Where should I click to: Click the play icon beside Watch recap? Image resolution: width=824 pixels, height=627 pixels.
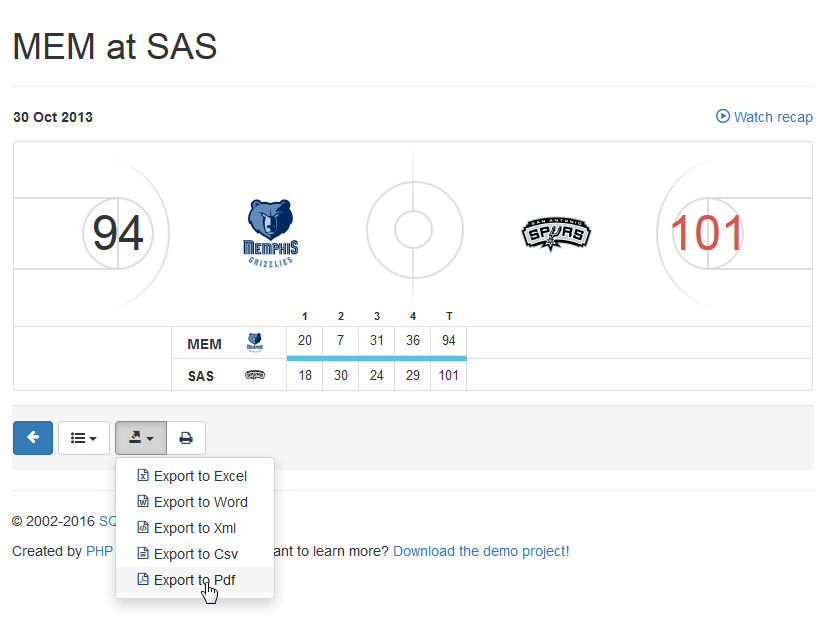pyautogui.click(x=723, y=116)
